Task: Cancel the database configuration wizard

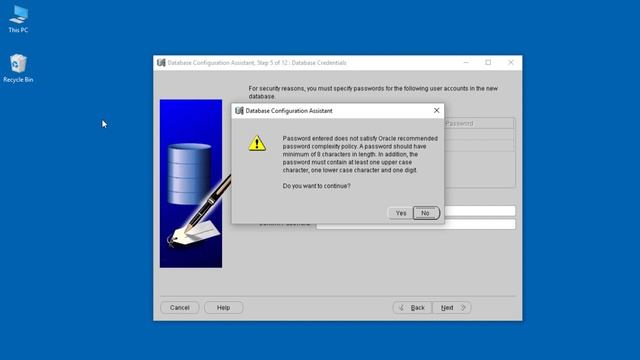Action: click(x=180, y=307)
